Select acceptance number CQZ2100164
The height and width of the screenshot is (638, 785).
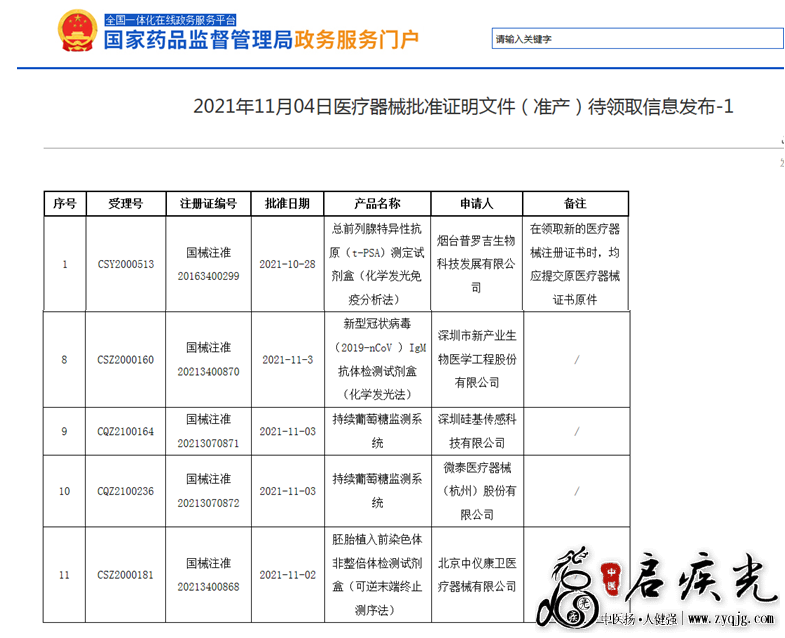pos(126,431)
